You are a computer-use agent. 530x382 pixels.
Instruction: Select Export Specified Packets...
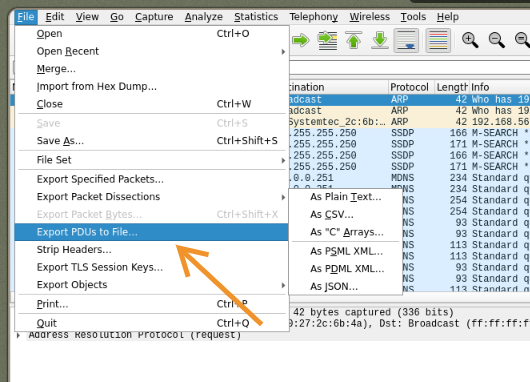[152, 179]
